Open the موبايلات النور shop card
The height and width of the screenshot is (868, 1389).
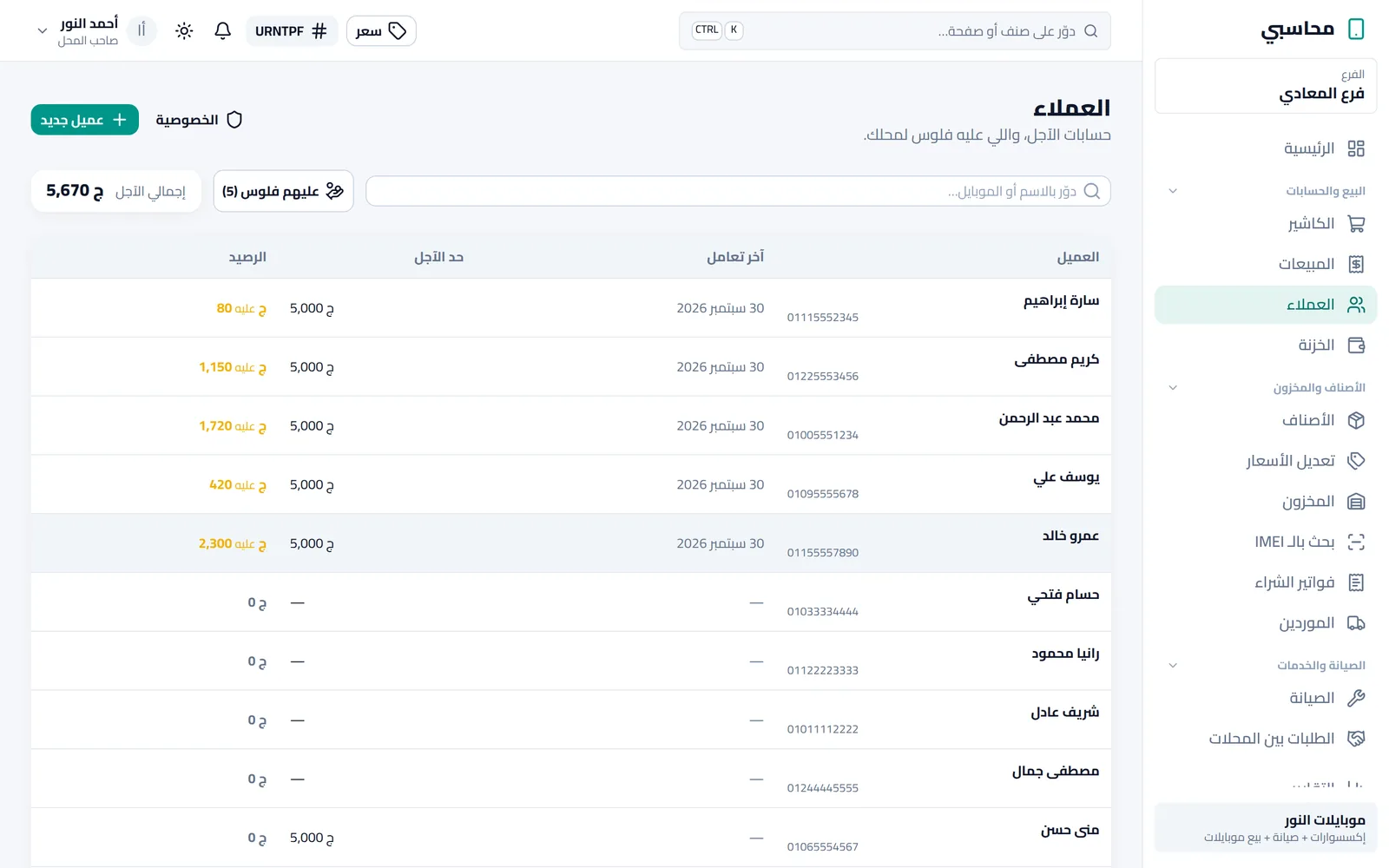pyautogui.click(x=1266, y=828)
